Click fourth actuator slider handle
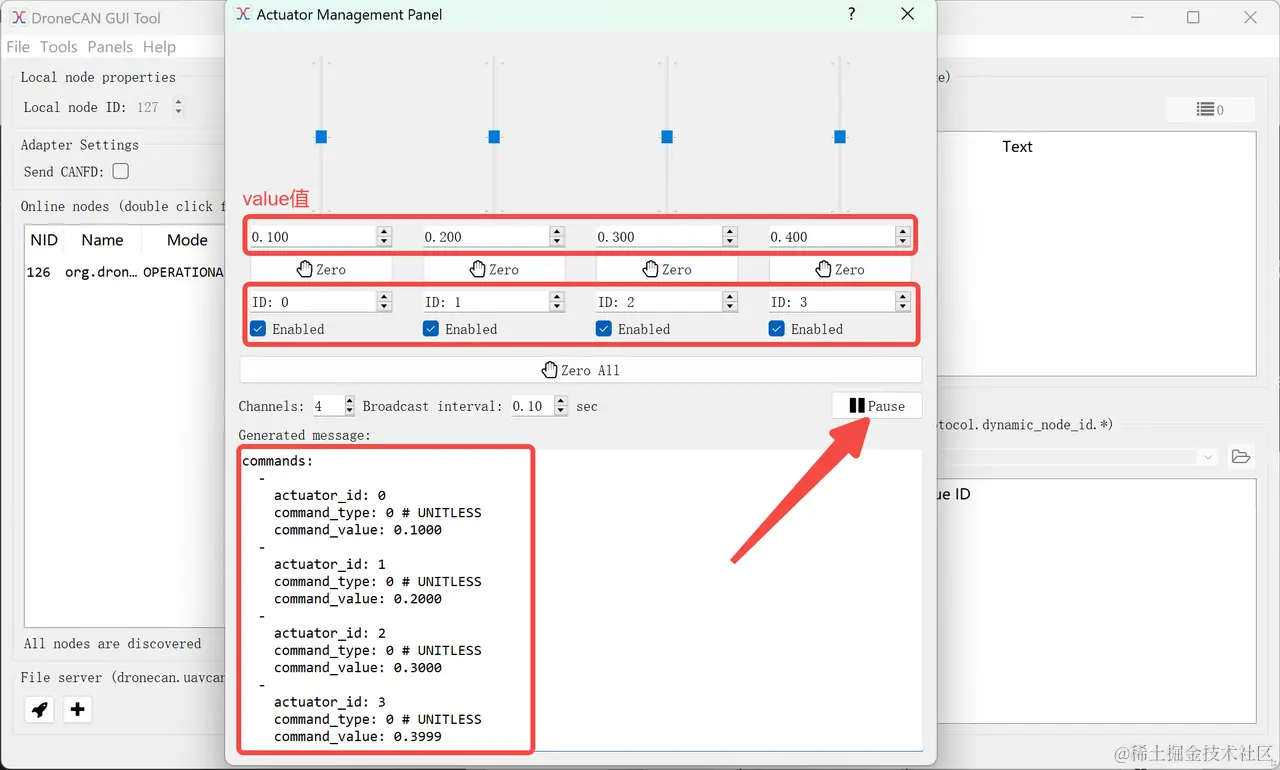This screenshot has height=770, width=1280. point(840,137)
